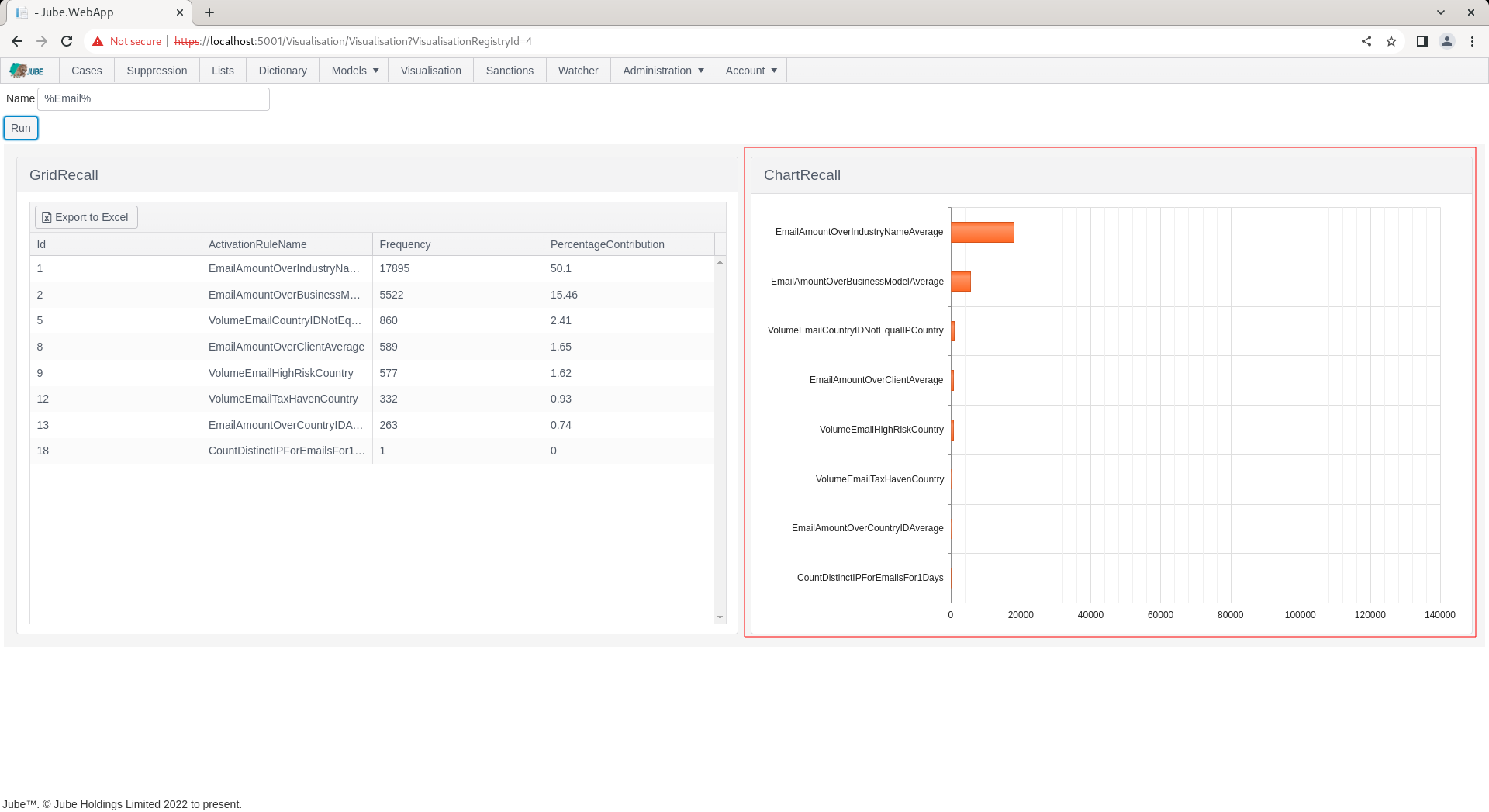Open the Cases menu item

pos(87,71)
